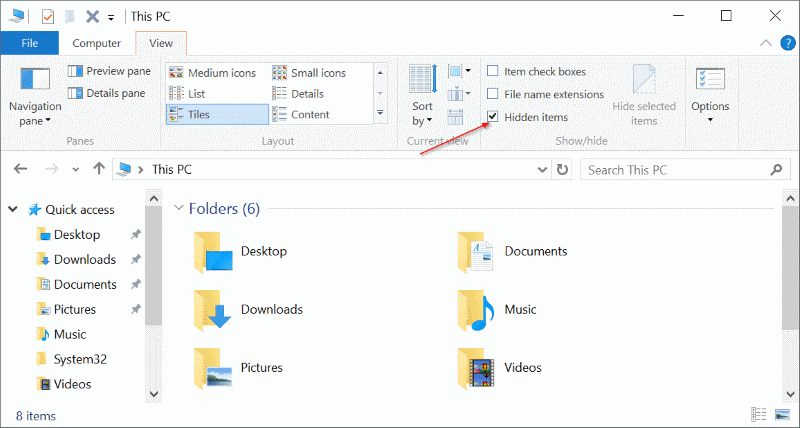This screenshot has width=800, height=428.
Task: Toggle the Details pane
Action: tap(109, 92)
